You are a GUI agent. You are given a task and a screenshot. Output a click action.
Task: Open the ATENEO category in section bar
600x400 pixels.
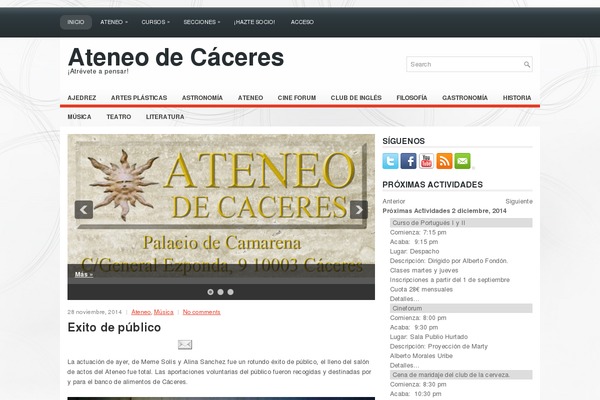point(250,98)
